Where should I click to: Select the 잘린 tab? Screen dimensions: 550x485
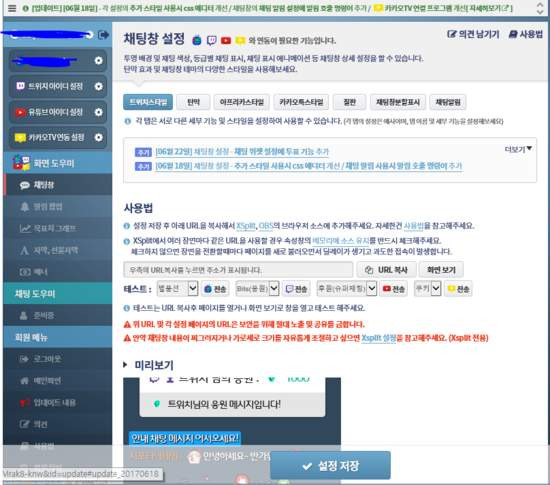pyautogui.click(x=349, y=102)
